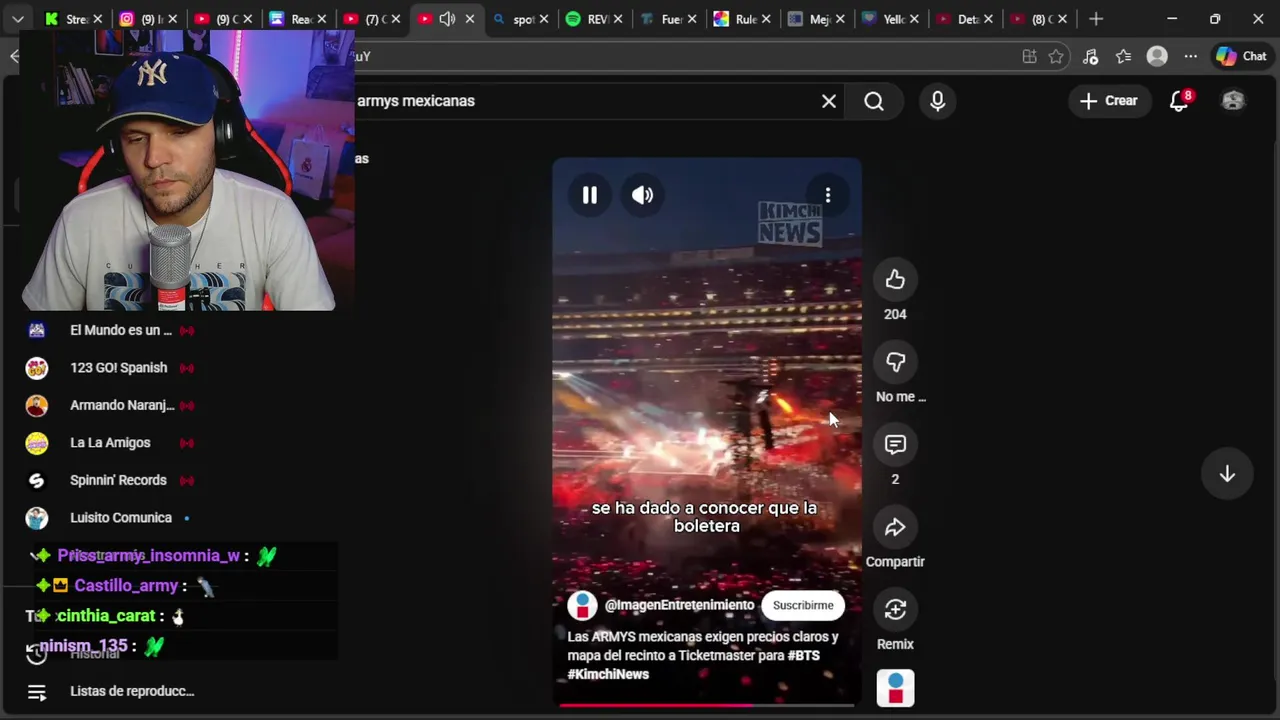Image resolution: width=1280 pixels, height=720 pixels.
Task: Click the #KimchiNews hashtag
Action: coord(608,674)
